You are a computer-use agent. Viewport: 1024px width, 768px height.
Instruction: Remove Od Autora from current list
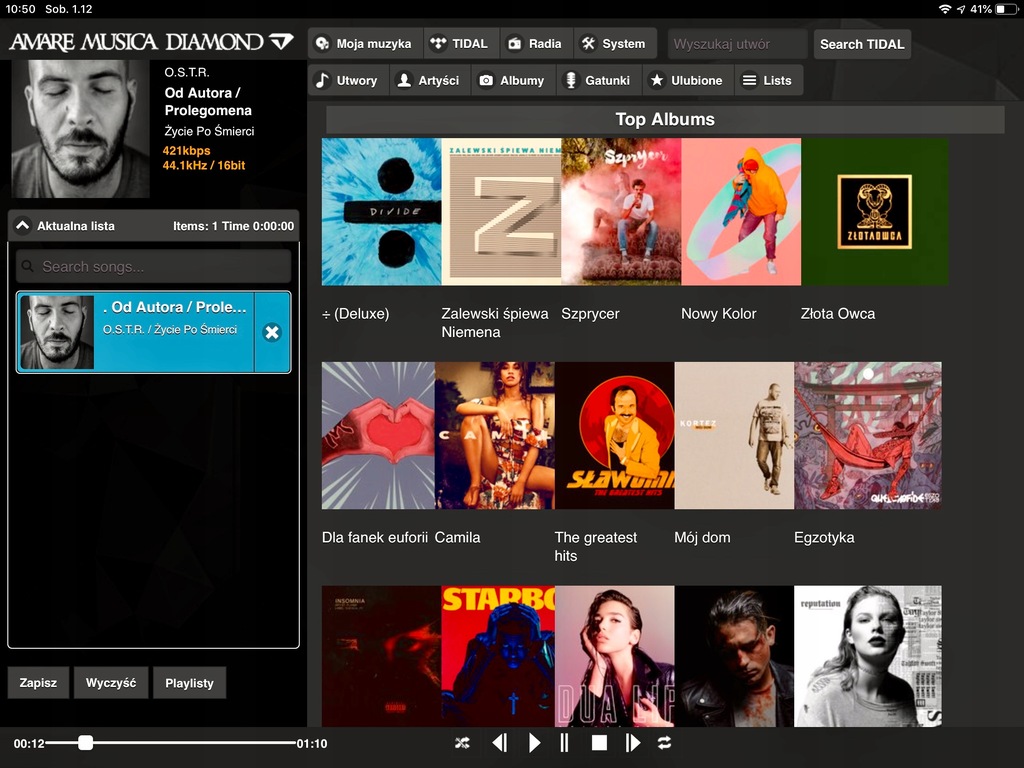[272, 332]
